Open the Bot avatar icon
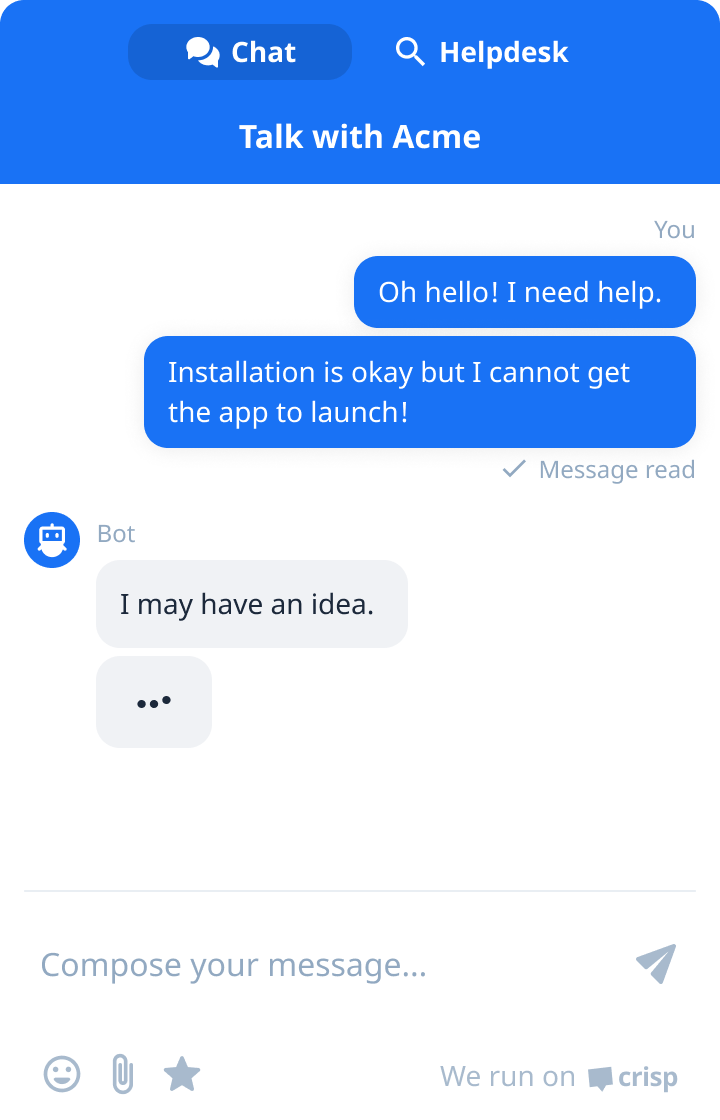 51,539
